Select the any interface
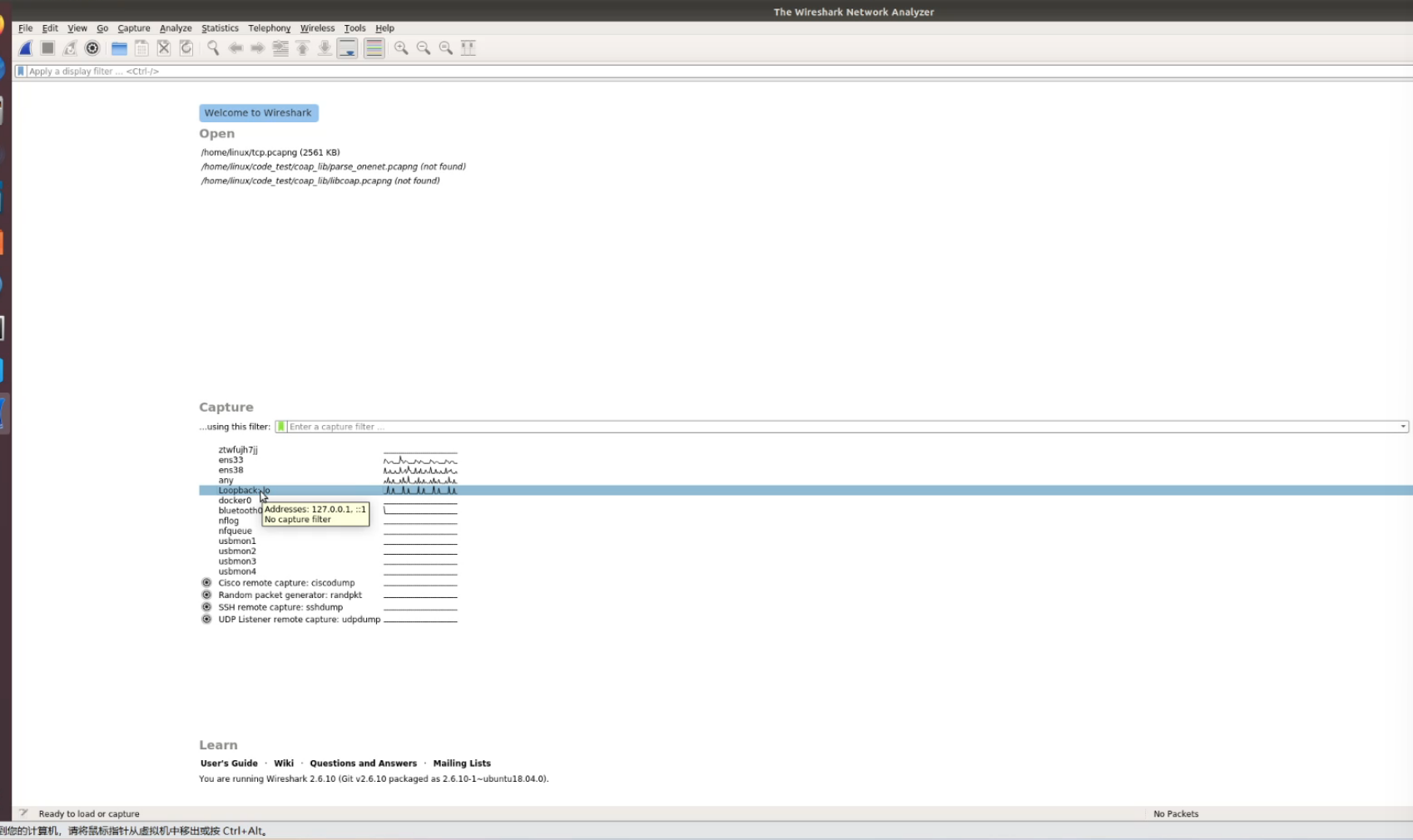This screenshot has width=1413, height=840. pyautogui.click(x=226, y=481)
